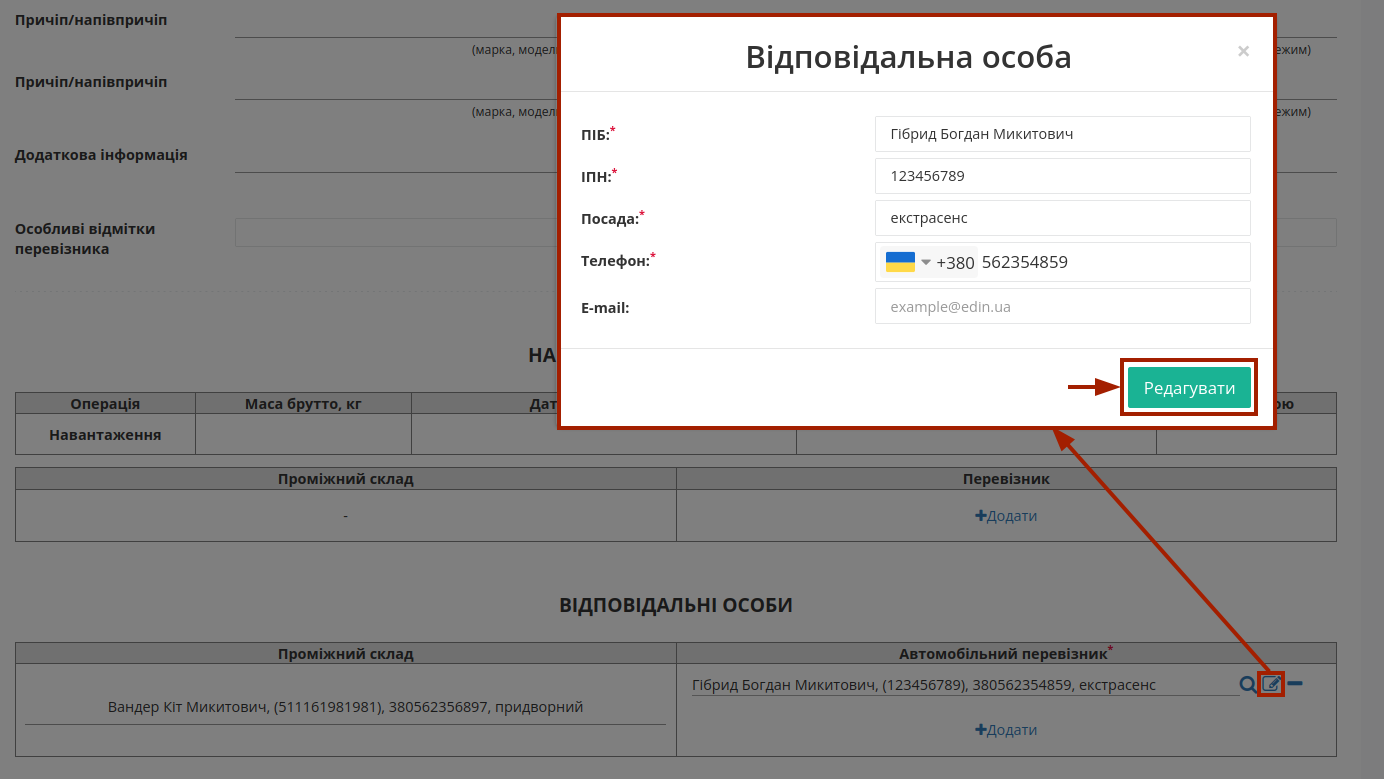Click the Проміжний склад header in Відповідальні особи table
Viewport: 1384px width, 779px height.
[345, 654]
